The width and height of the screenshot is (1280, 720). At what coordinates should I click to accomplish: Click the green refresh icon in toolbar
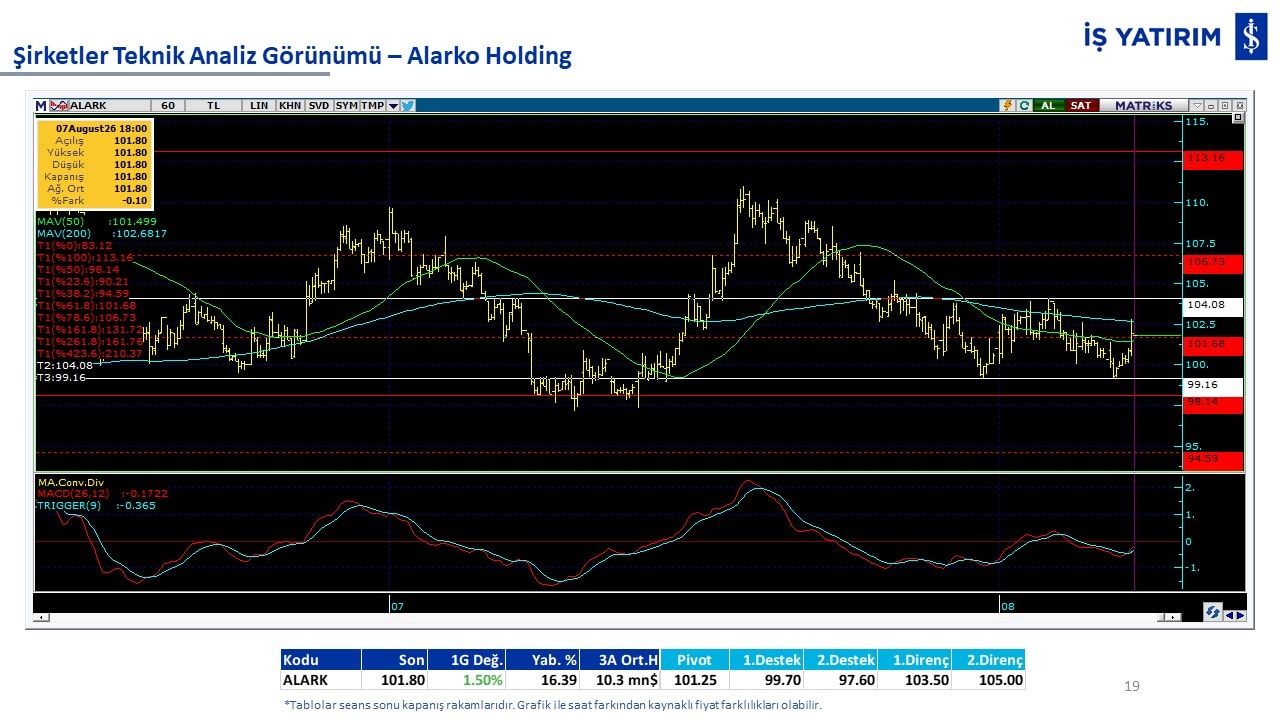(x=1024, y=105)
